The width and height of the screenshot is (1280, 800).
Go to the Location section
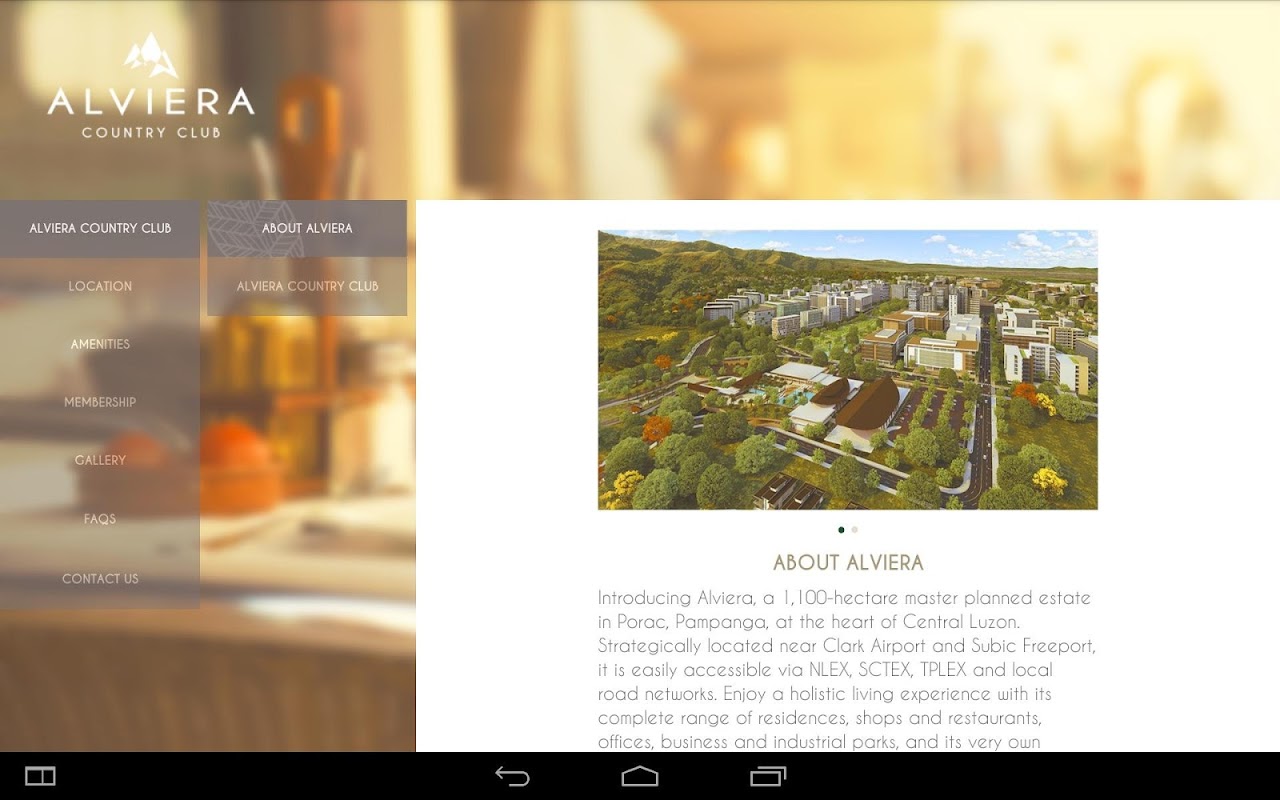click(x=100, y=286)
